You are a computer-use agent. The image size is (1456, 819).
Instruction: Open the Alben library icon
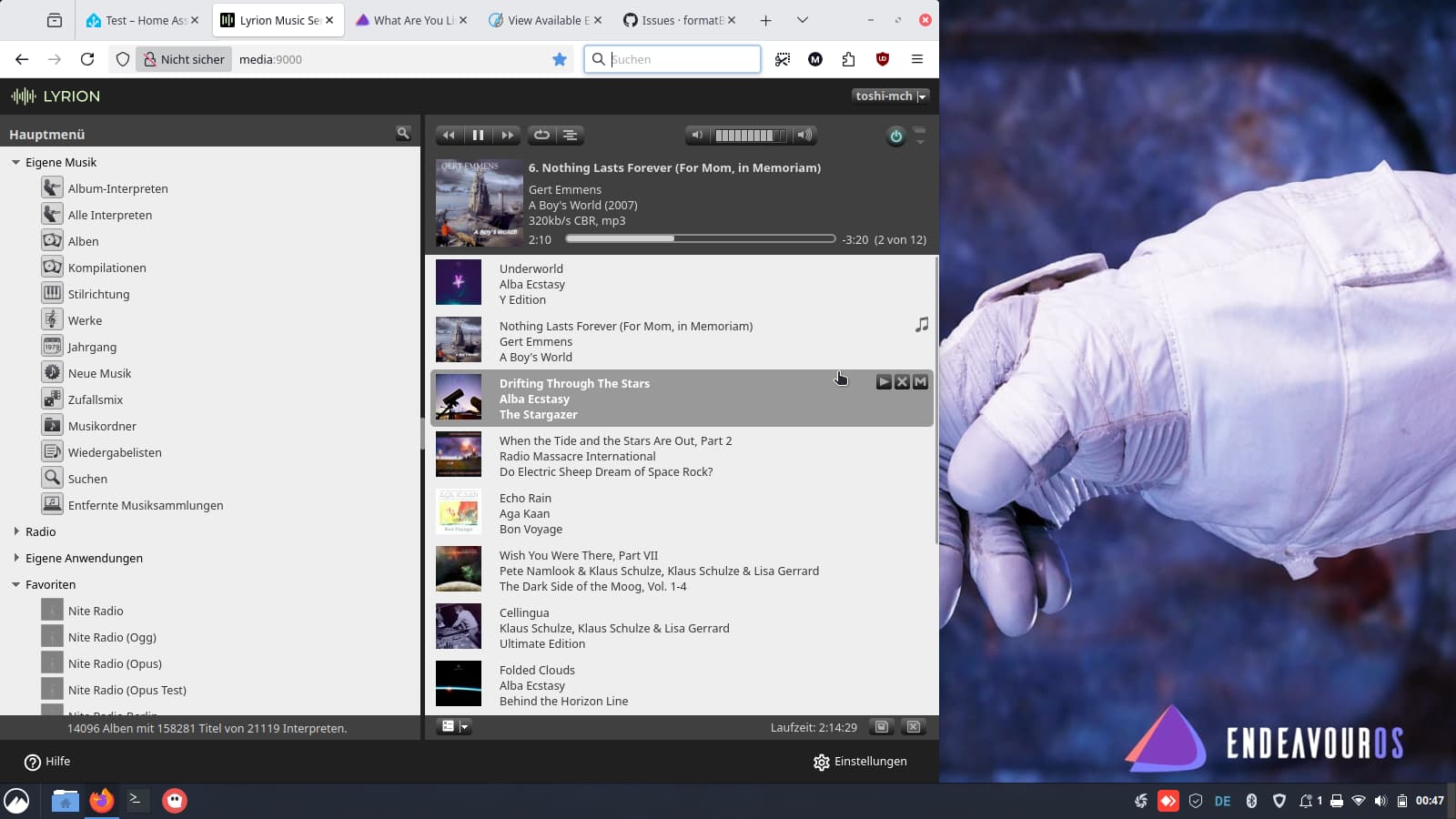coord(52,240)
